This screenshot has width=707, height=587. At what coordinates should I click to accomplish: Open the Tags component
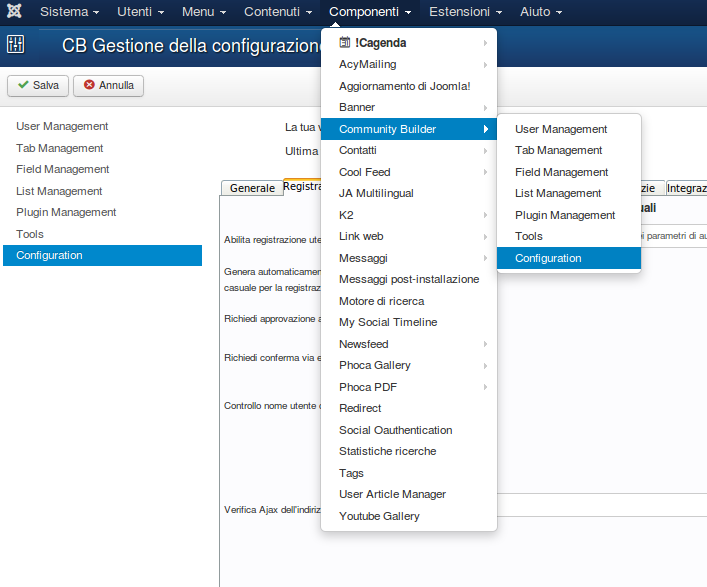pyautogui.click(x=409, y=473)
